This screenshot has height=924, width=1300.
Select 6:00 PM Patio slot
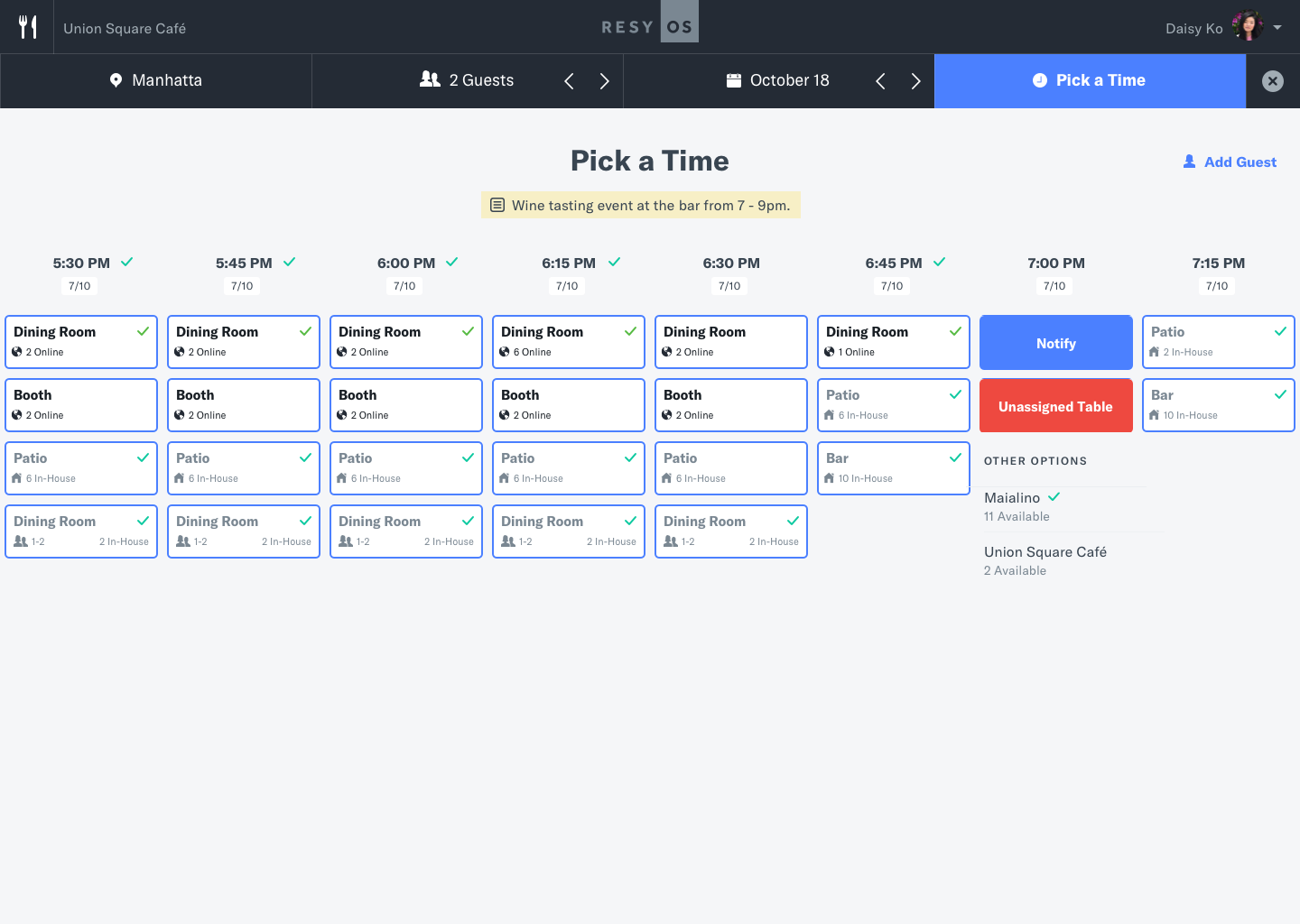406,468
